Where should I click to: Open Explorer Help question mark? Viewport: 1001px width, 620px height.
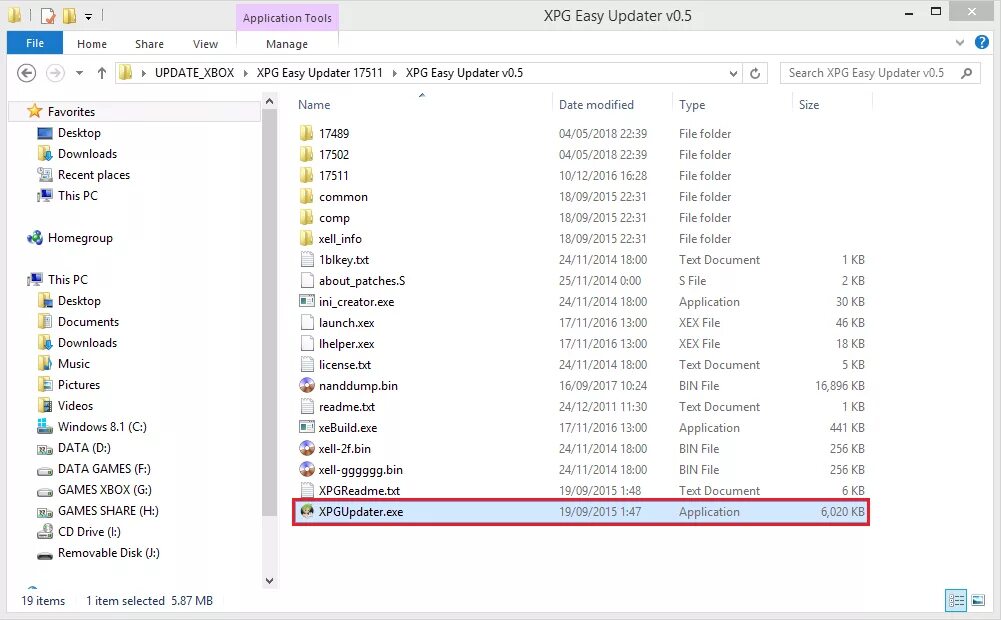click(982, 43)
